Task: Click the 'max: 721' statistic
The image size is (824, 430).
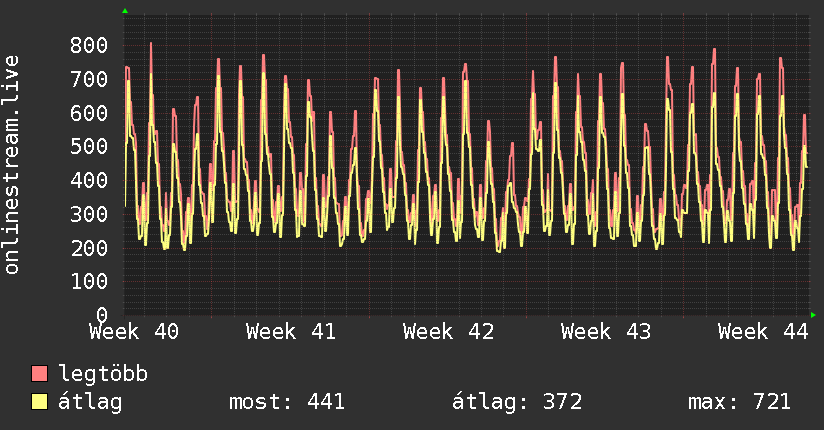Action: pyautogui.click(x=739, y=402)
